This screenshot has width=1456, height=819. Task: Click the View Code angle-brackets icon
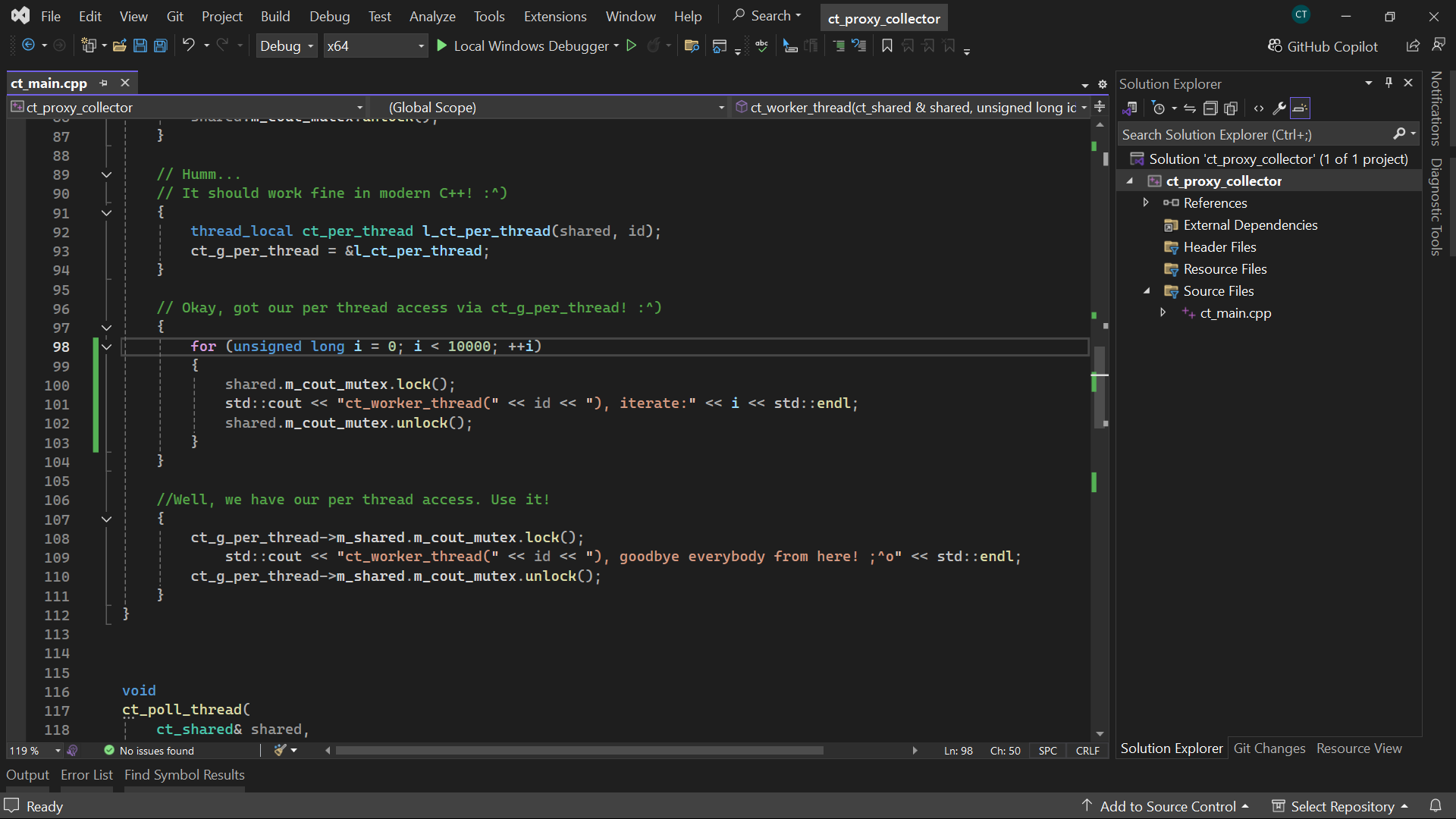pos(1259,108)
